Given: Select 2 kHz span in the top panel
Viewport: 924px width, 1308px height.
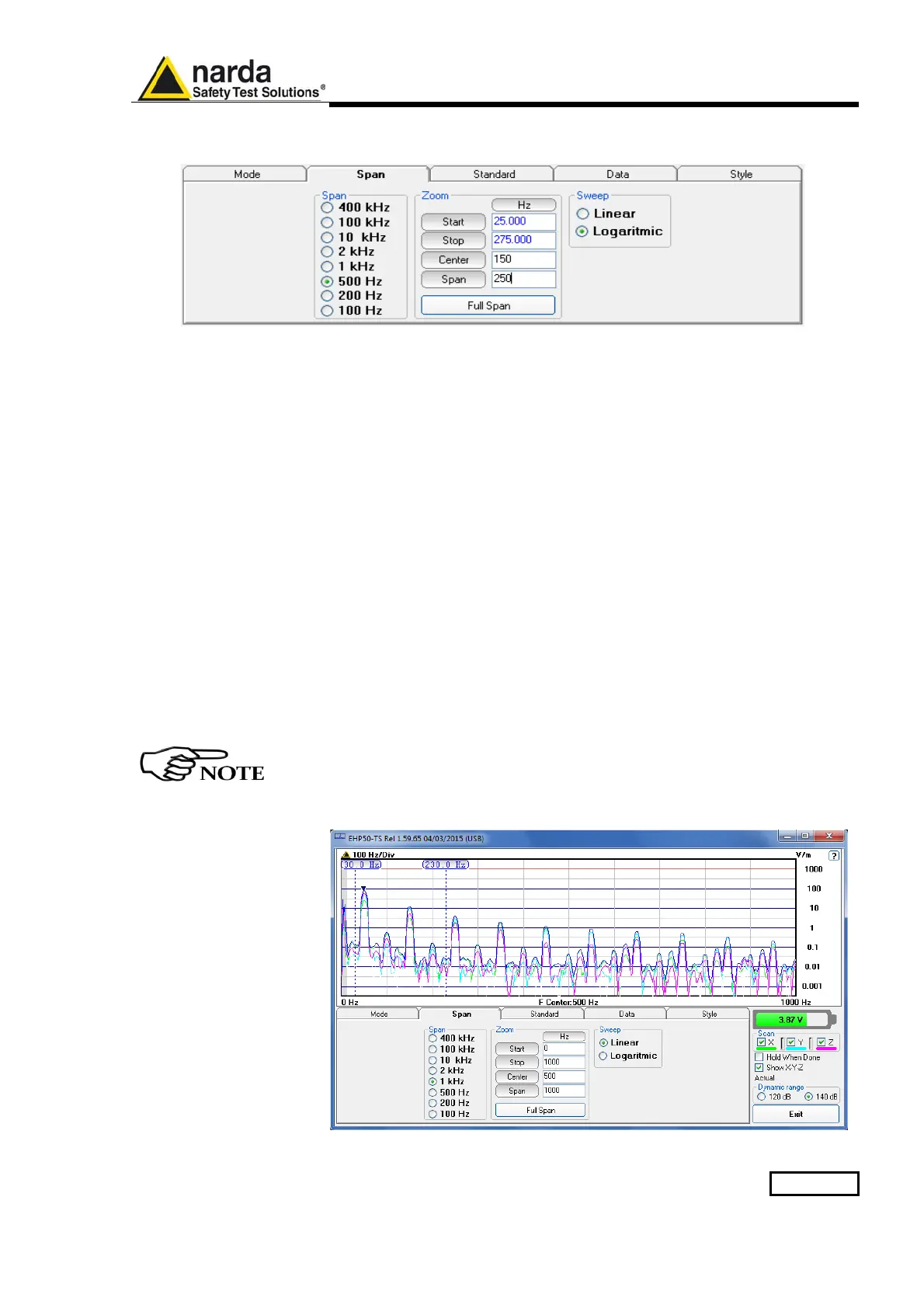Looking at the screenshot, I should point(348,252).
